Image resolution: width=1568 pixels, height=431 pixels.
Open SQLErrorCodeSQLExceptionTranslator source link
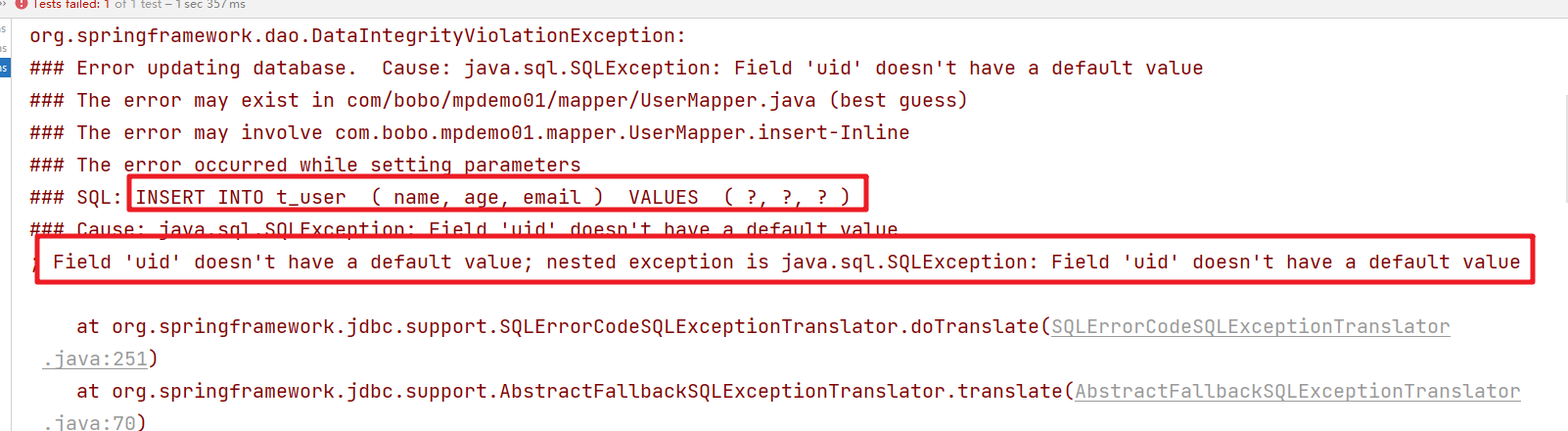(1250, 327)
